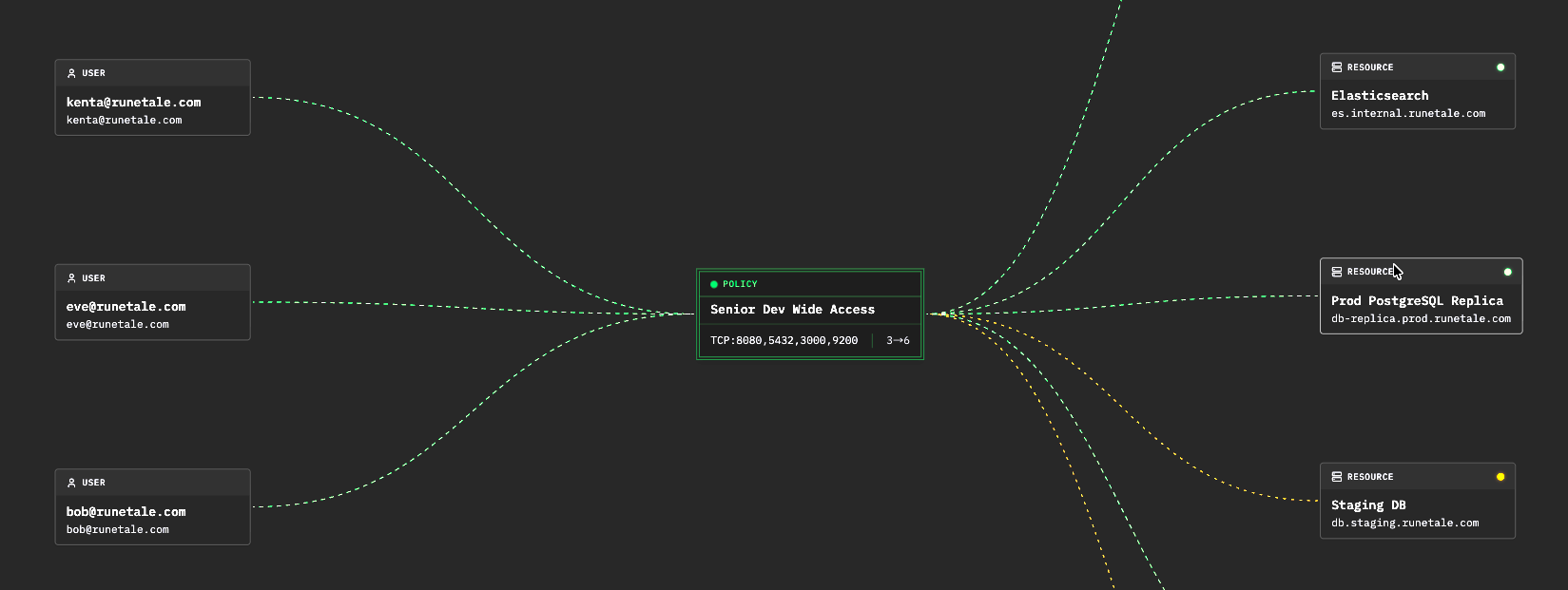Click the 3→6 connection count on policy
This screenshot has width=1568, height=590.
pos(898,340)
